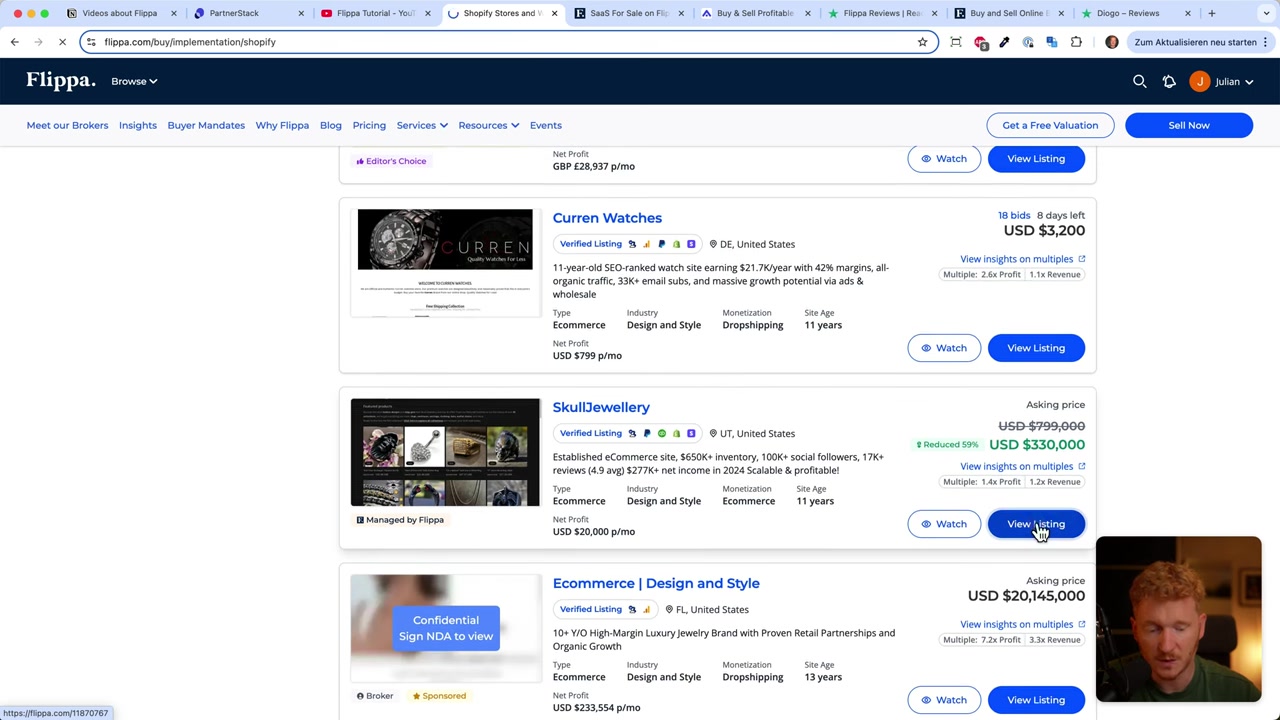This screenshot has width=1280, height=720.
Task: Go to the Flippa home logo
Action: (x=61, y=81)
